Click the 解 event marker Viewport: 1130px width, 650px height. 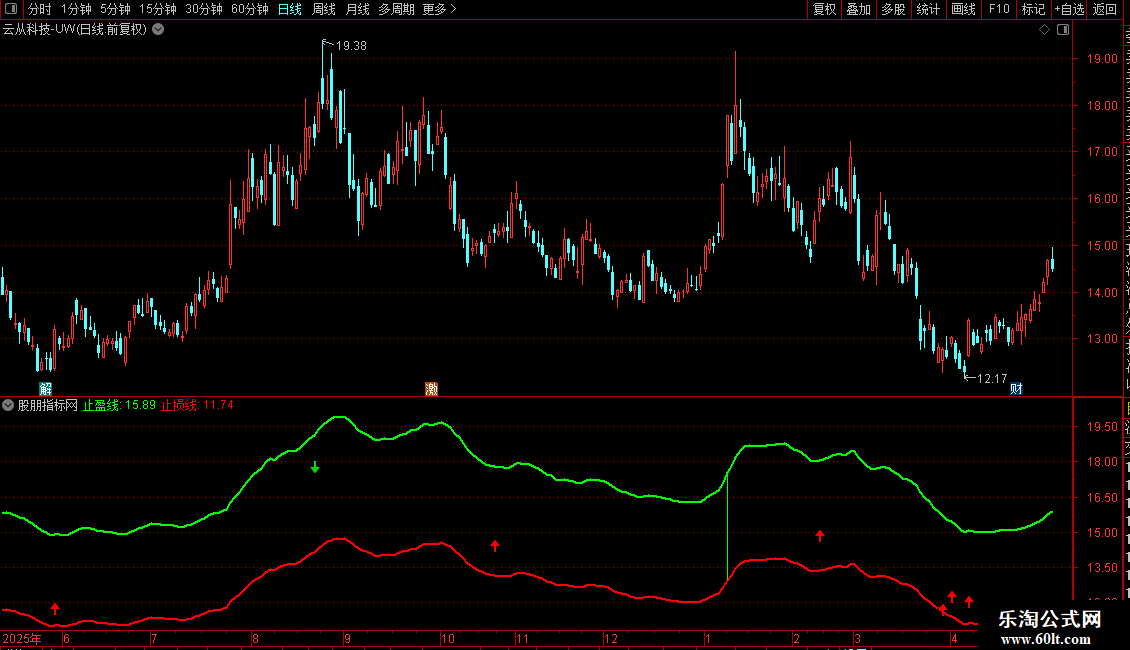click(45, 389)
